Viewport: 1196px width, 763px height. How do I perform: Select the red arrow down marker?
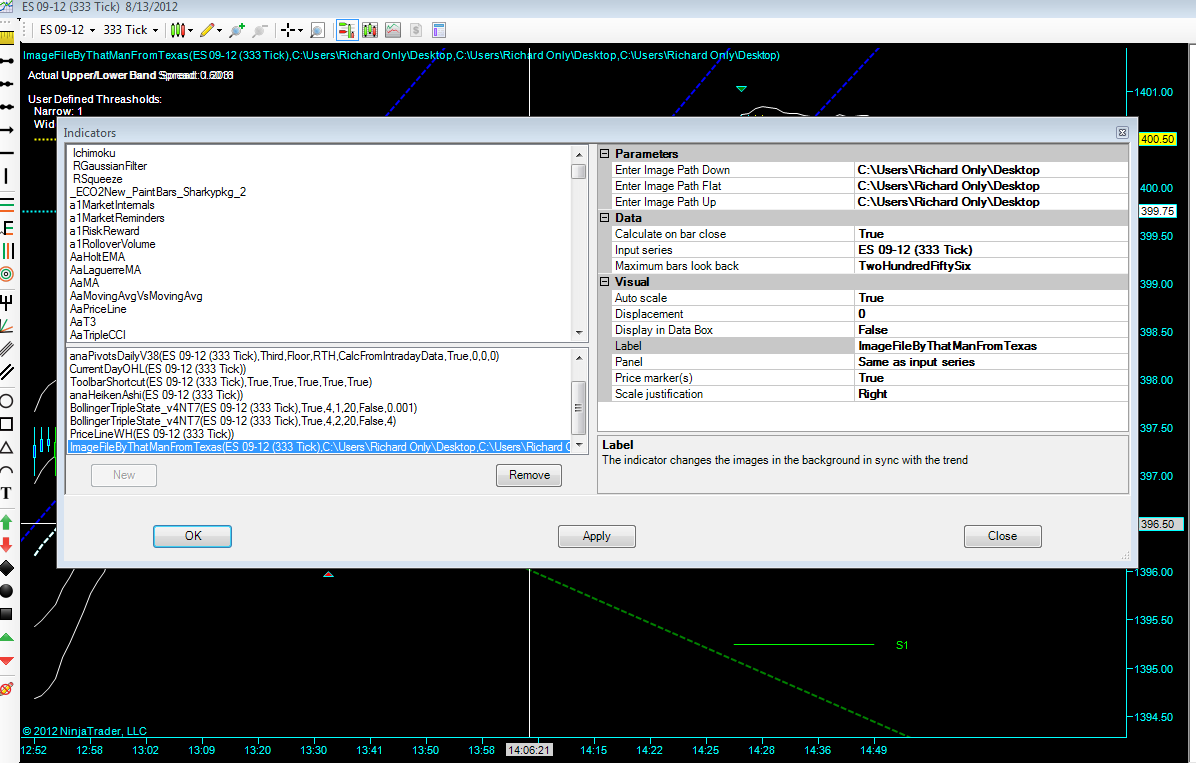(x=7, y=545)
